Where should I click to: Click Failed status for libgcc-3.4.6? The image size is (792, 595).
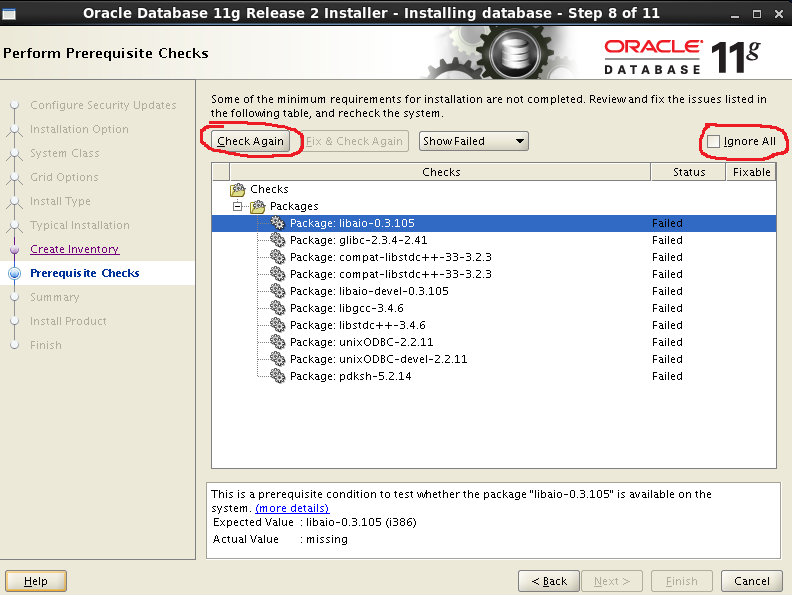tap(667, 308)
